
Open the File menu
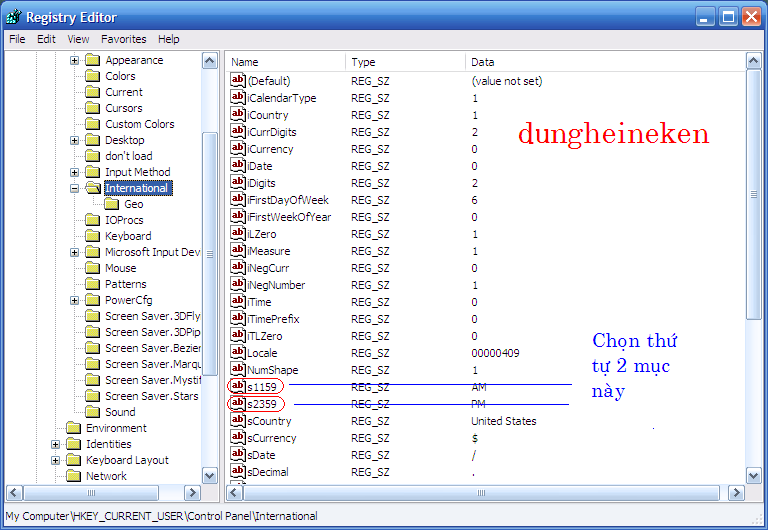tap(17, 39)
